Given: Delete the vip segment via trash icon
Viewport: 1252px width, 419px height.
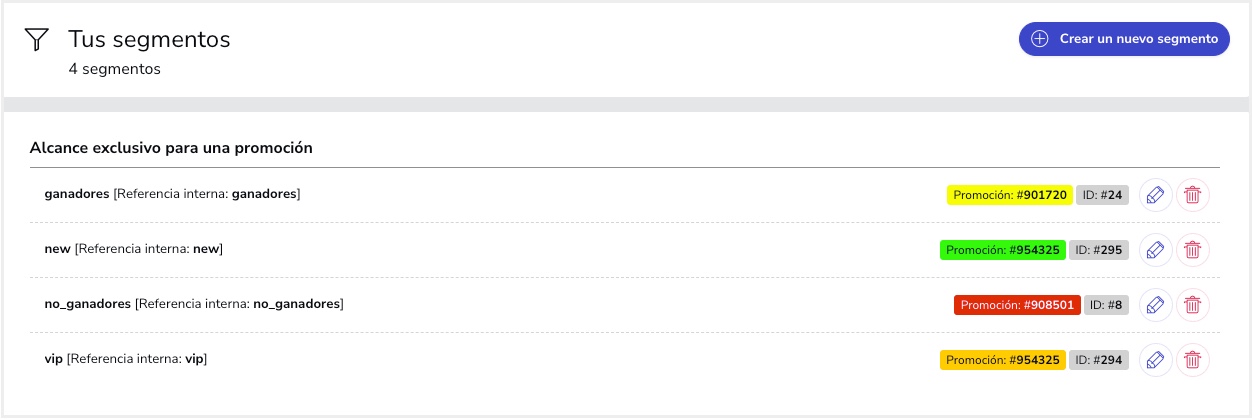Looking at the screenshot, I should point(1192,360).
